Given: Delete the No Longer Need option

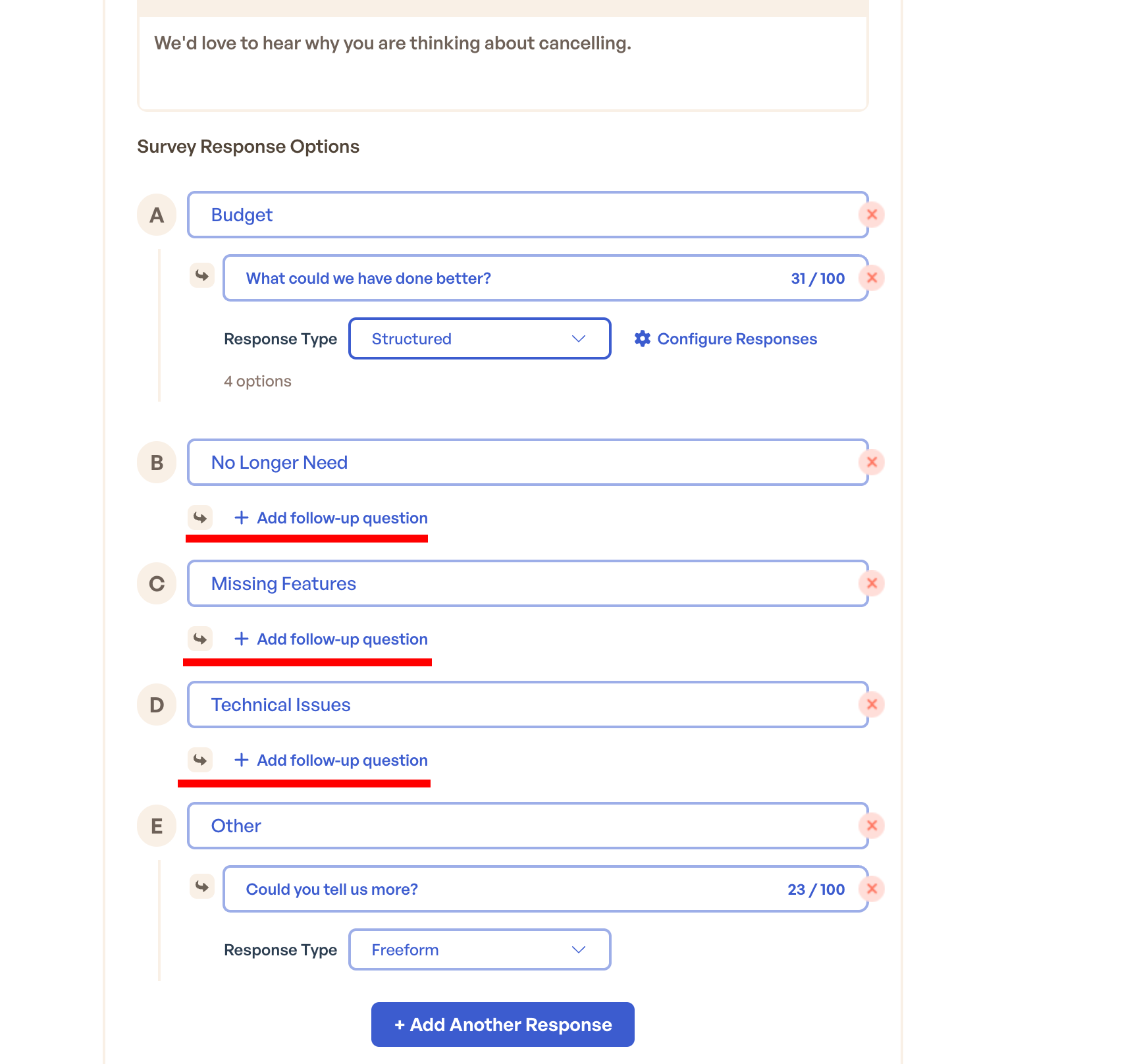Looking at the screenshot, I should click(872, 462).
